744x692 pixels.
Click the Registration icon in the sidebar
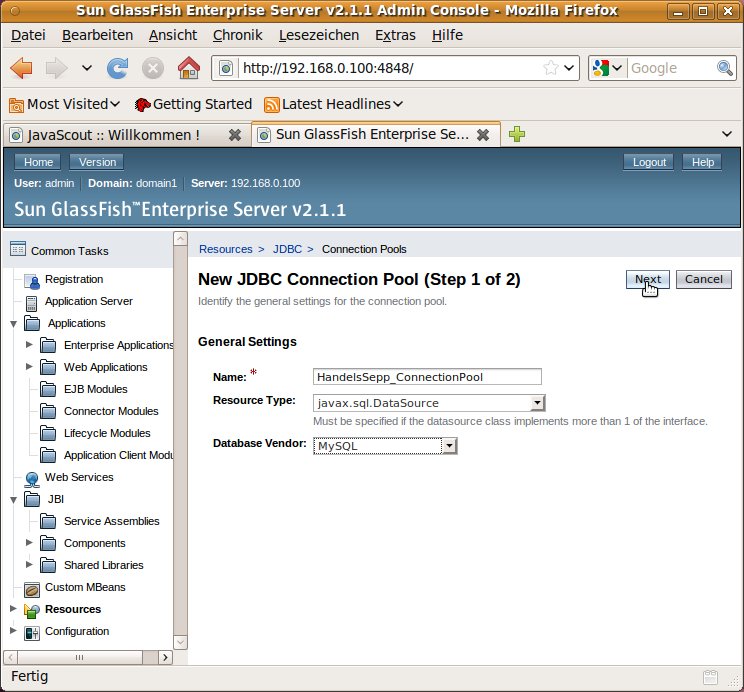[31, 280]
